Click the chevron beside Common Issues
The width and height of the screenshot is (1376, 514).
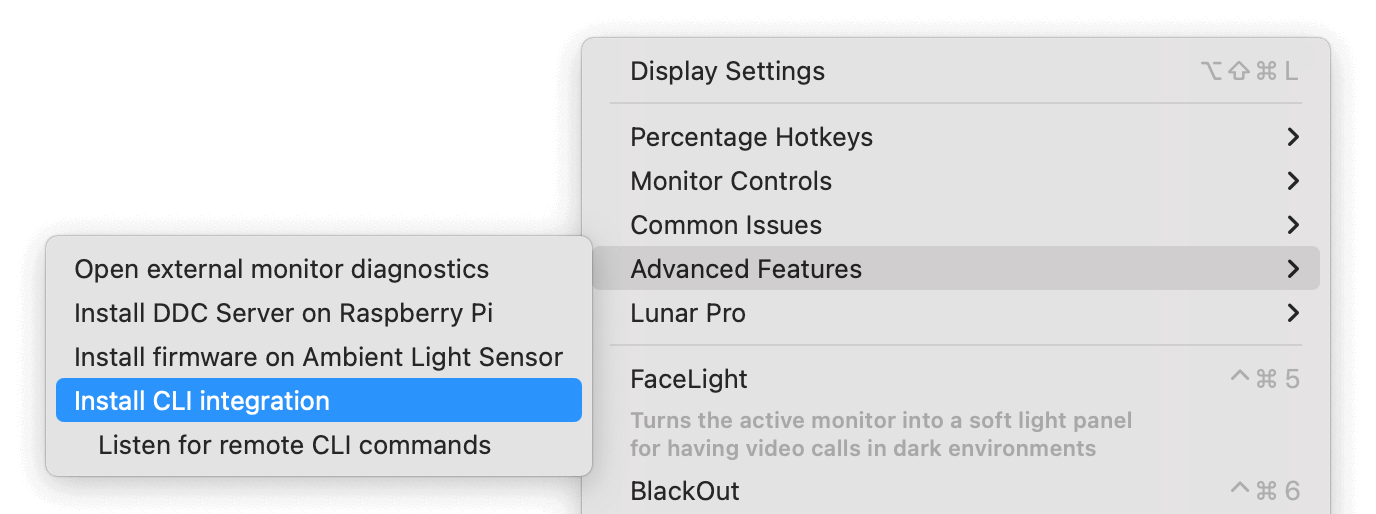[x=1293, y=225]
